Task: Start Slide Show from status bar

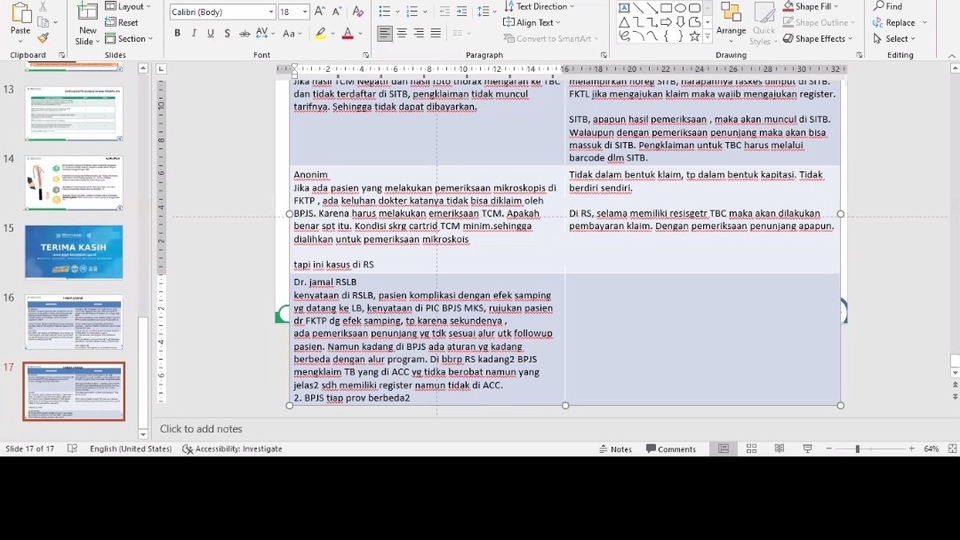Action: point(808,449)
